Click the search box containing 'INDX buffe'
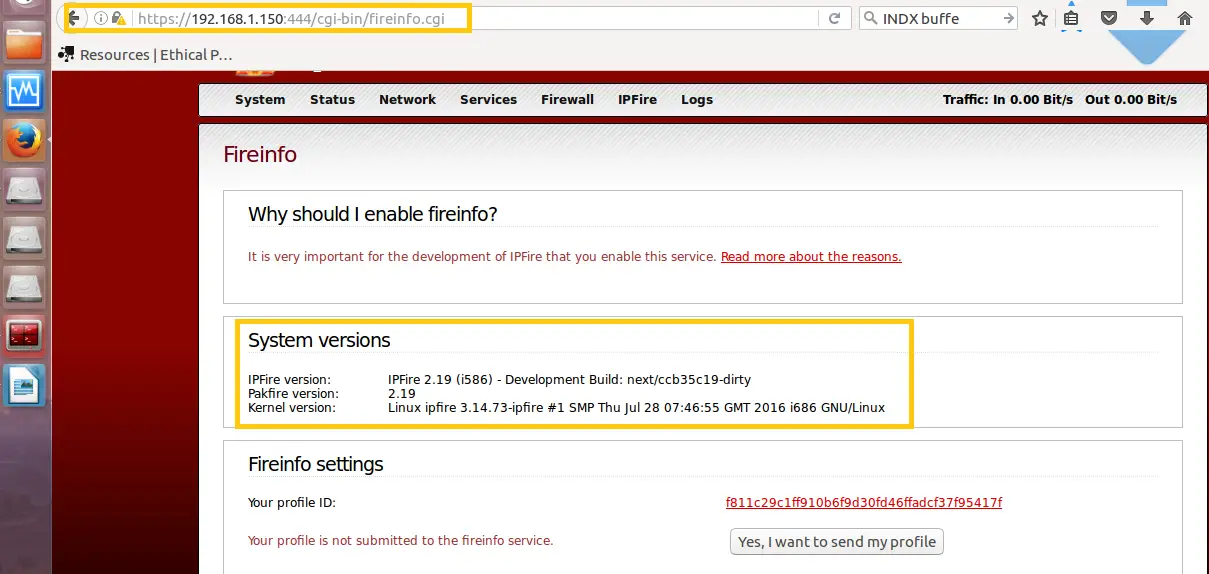Screen dimensions: 1209x574 (x=936, y=18)
